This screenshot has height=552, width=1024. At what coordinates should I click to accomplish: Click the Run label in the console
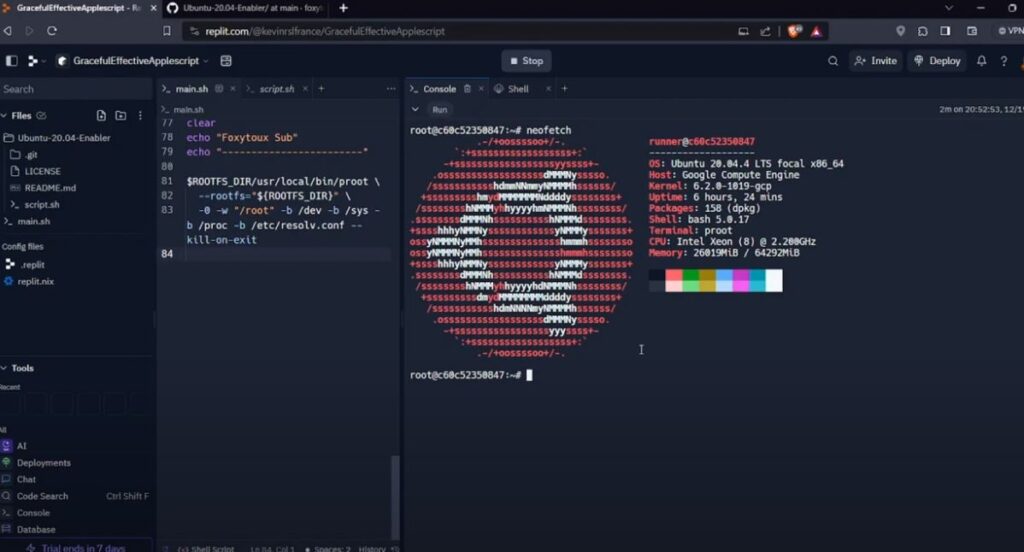pyautogui.click(x=440, y=110)
